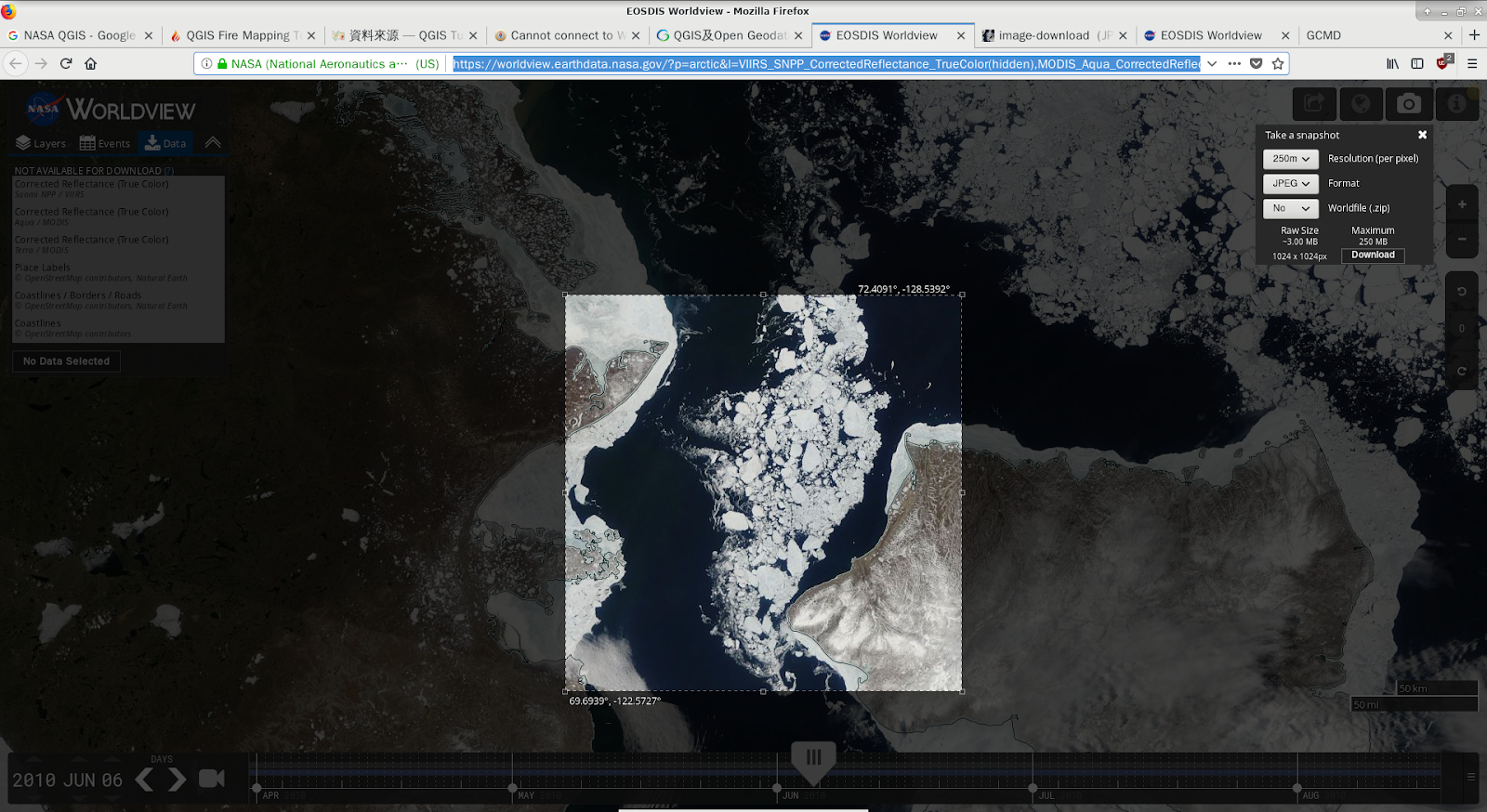Go to next day arrow

(x=177, y=779)
